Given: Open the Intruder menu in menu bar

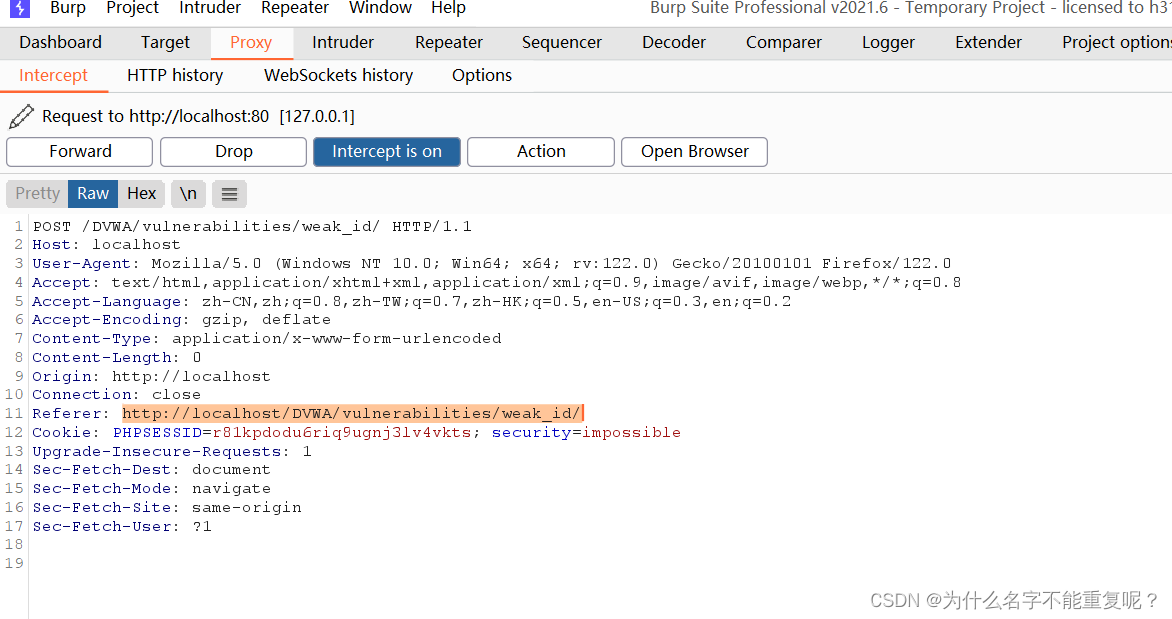Looking at the screenshot, I should (x=210, y=8).
